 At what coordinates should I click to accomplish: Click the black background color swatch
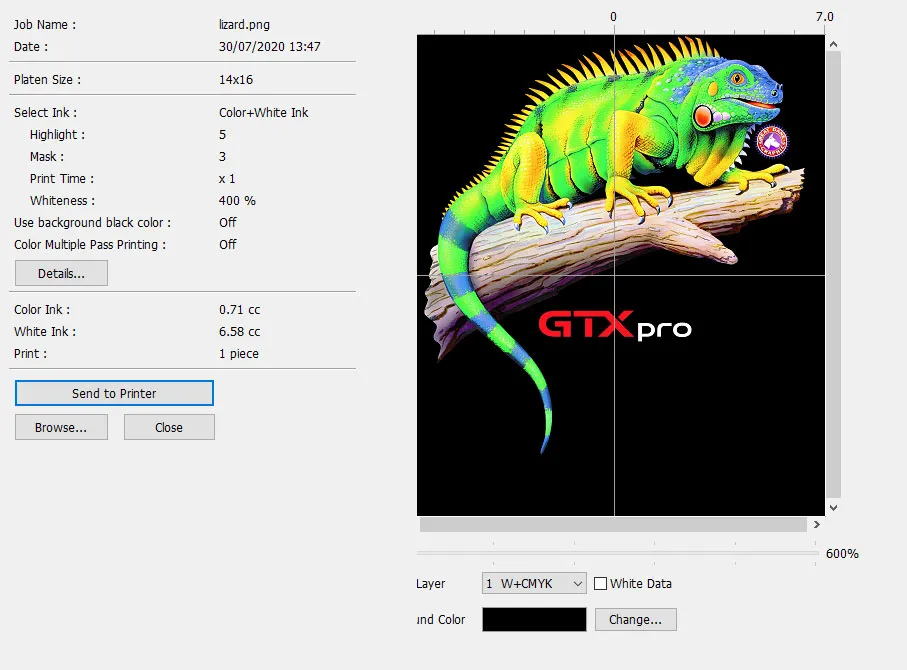point(534,620)
